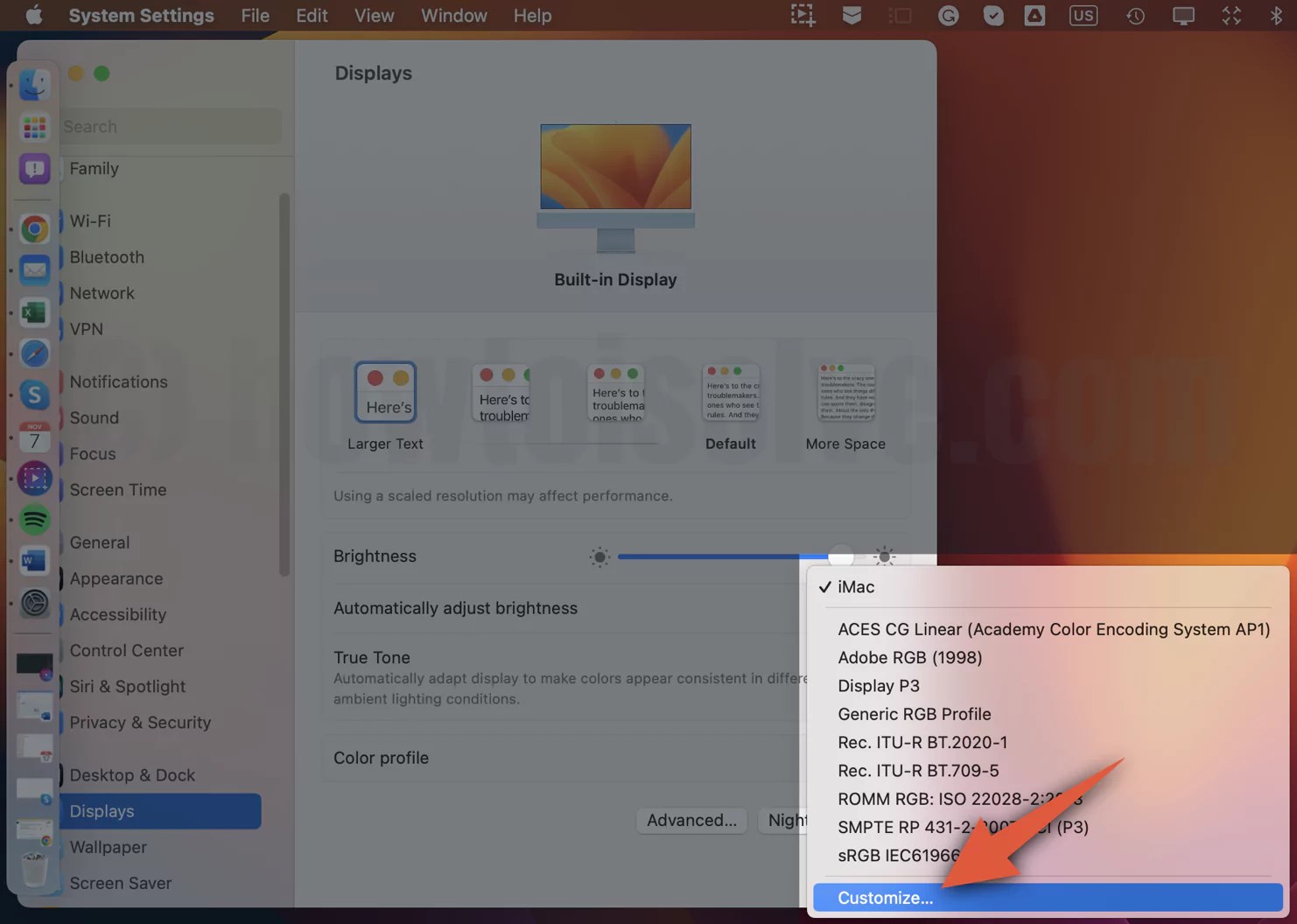Pick Adobe RGB (1998) profile

pyautogui.click(x=910, y=657)
